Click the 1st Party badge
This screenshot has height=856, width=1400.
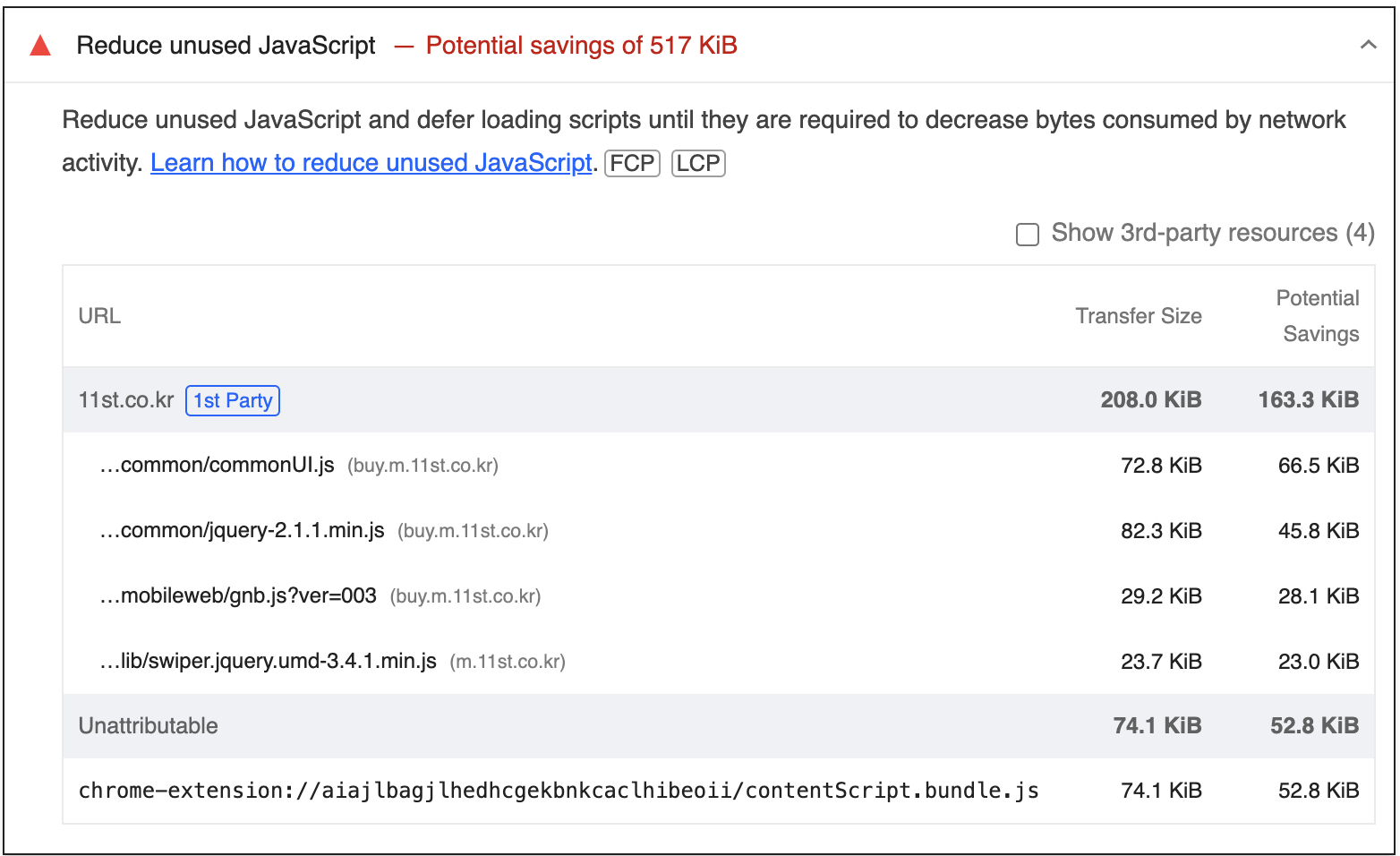(x=233, y=400)
